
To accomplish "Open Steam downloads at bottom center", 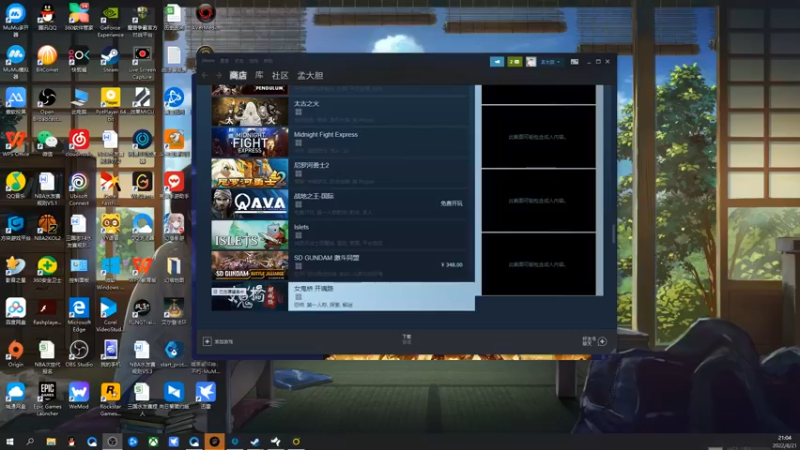I will click(407, 339).
